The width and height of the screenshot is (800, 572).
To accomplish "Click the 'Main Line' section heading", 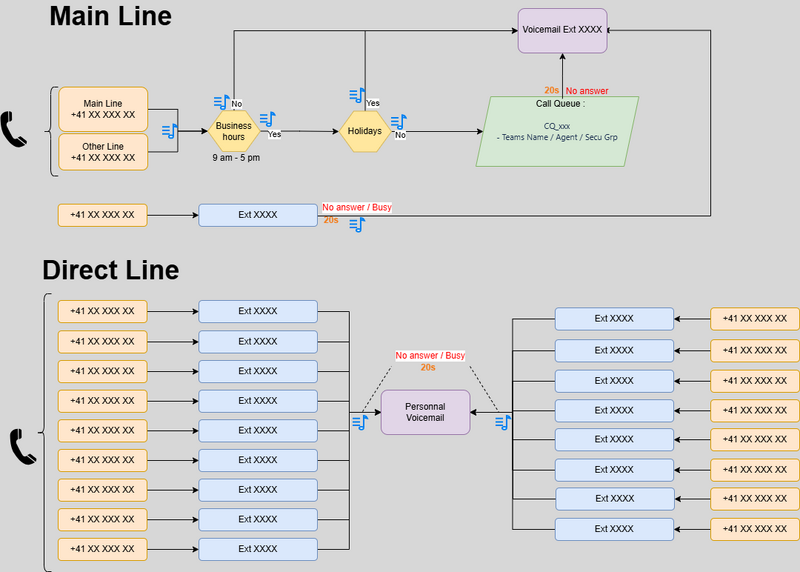I will (x=111, y=16).
